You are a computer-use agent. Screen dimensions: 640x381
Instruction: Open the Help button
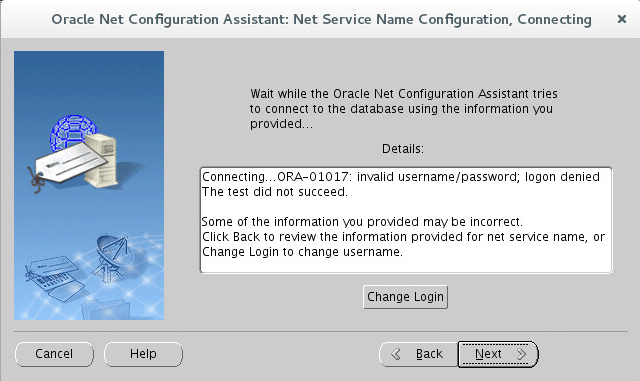143,354
